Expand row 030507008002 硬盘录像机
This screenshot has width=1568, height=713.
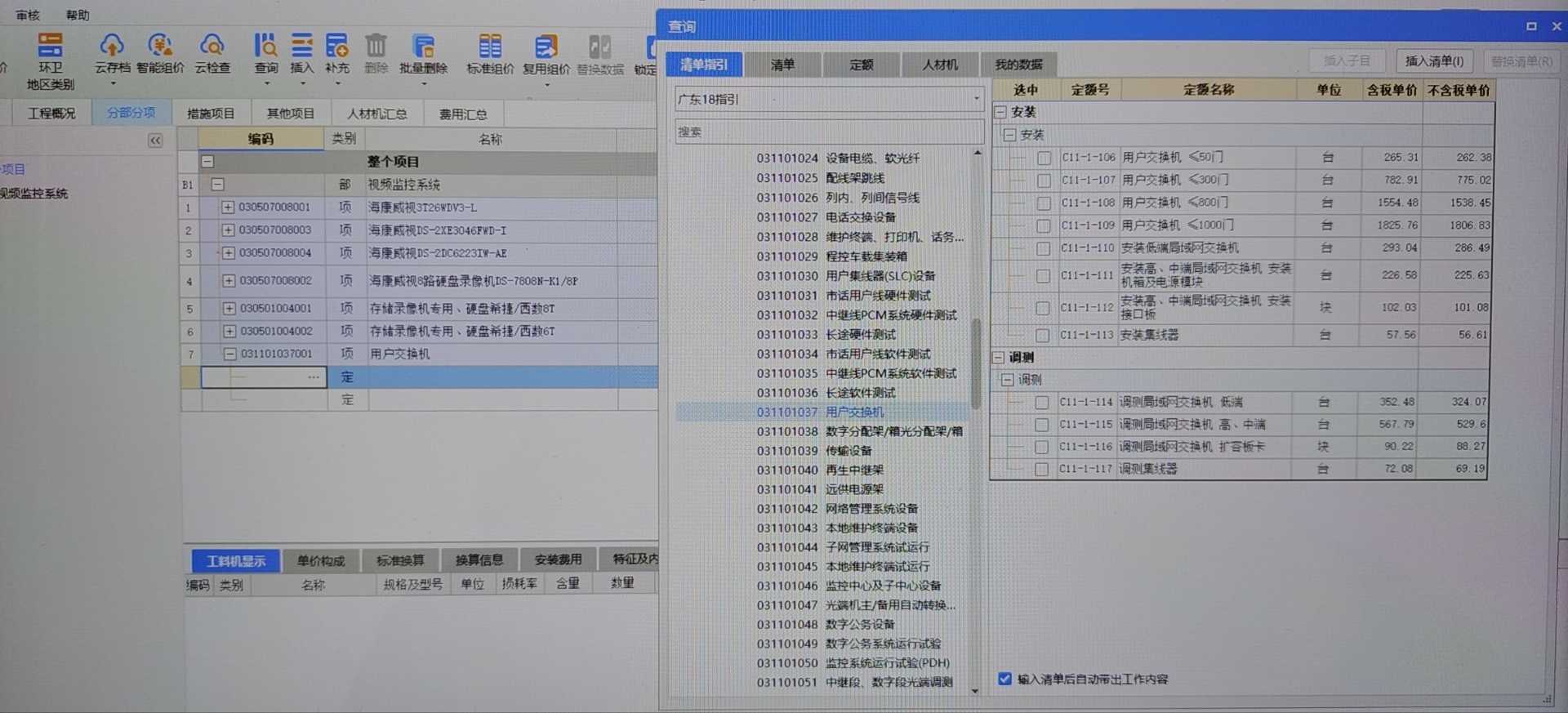tap(229, 281)
